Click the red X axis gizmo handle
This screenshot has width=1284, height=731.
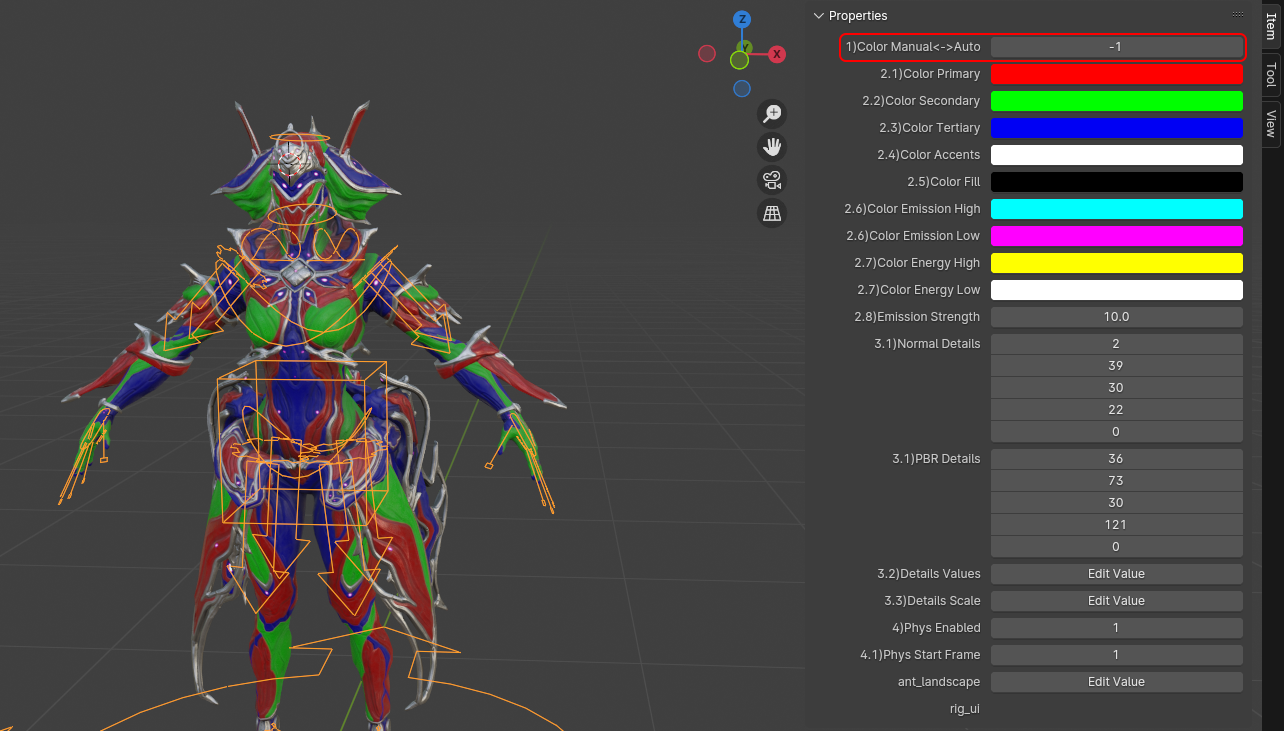click(x=777, y=54)
